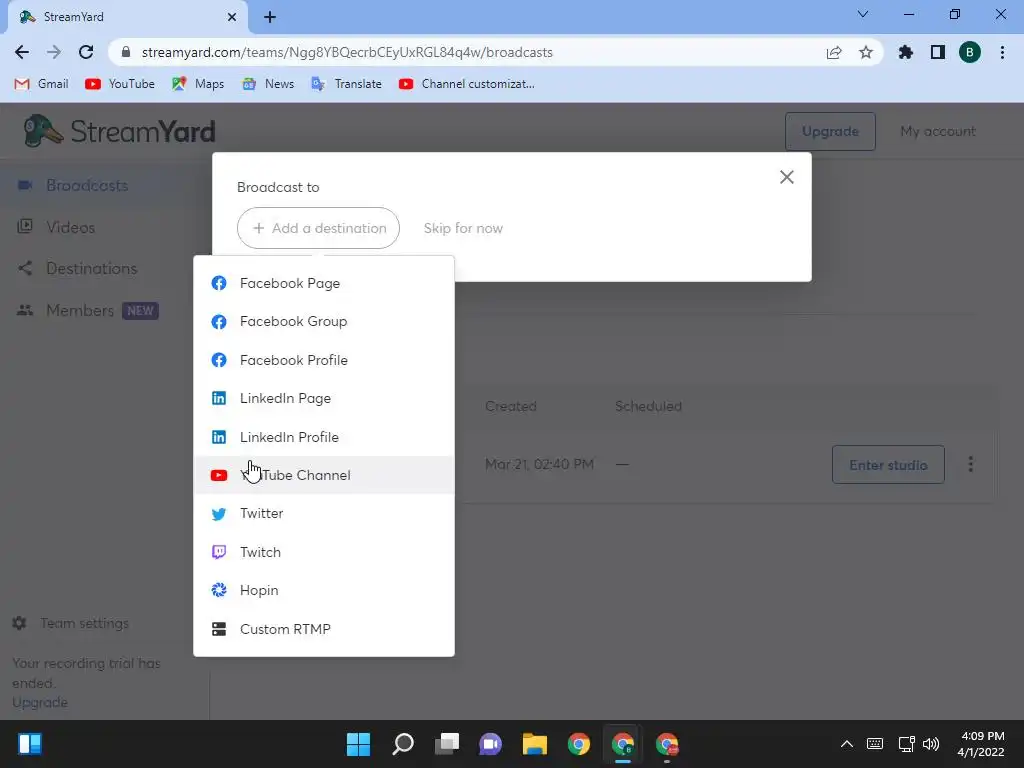
Task: Open the Chrome profile B avatar
Action: pyautogui.click(x=970, y=52)
